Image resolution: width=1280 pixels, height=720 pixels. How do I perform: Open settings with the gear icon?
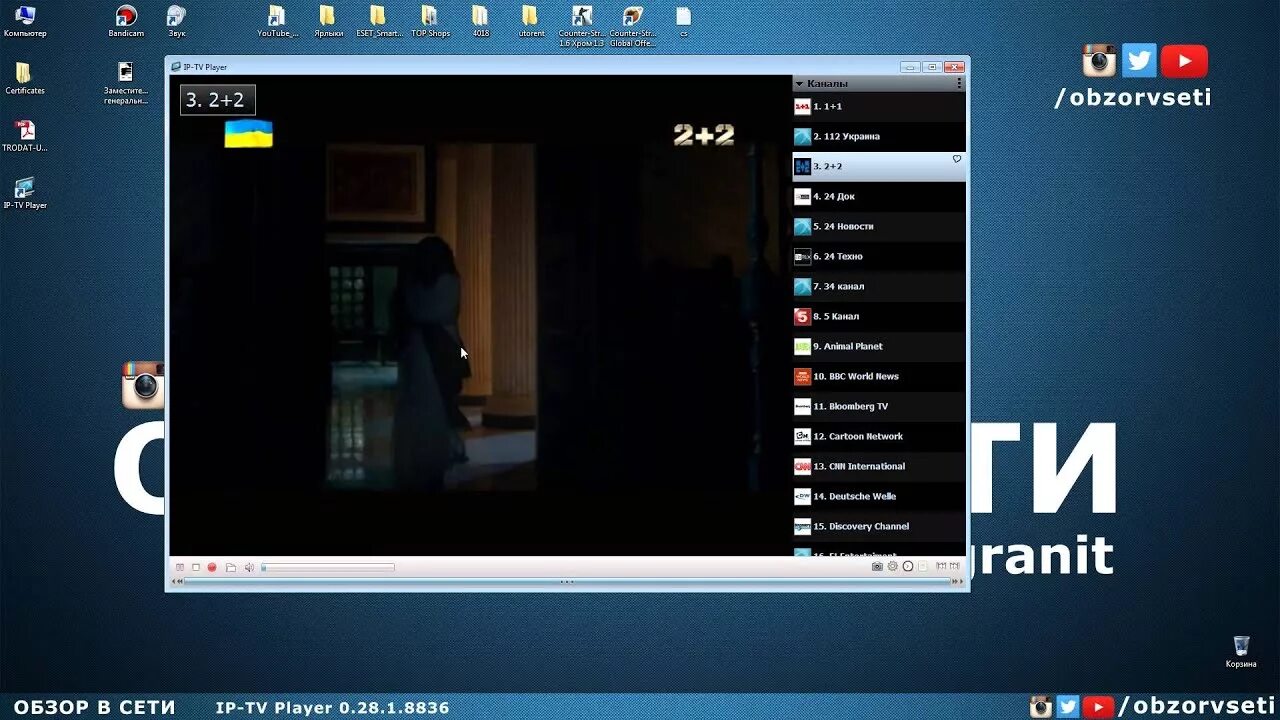coord(893,566)
